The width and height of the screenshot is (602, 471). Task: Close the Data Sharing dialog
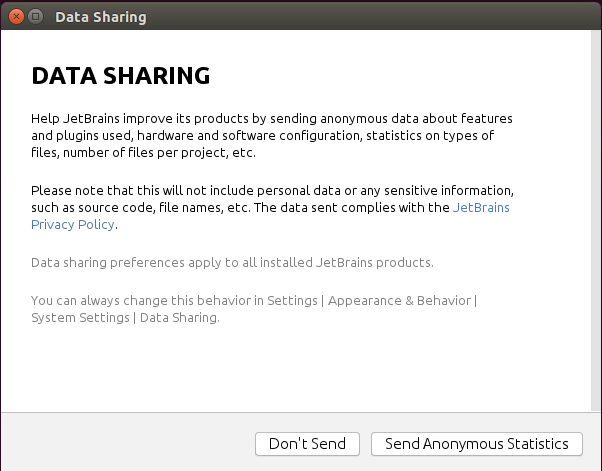pos(16,17)
